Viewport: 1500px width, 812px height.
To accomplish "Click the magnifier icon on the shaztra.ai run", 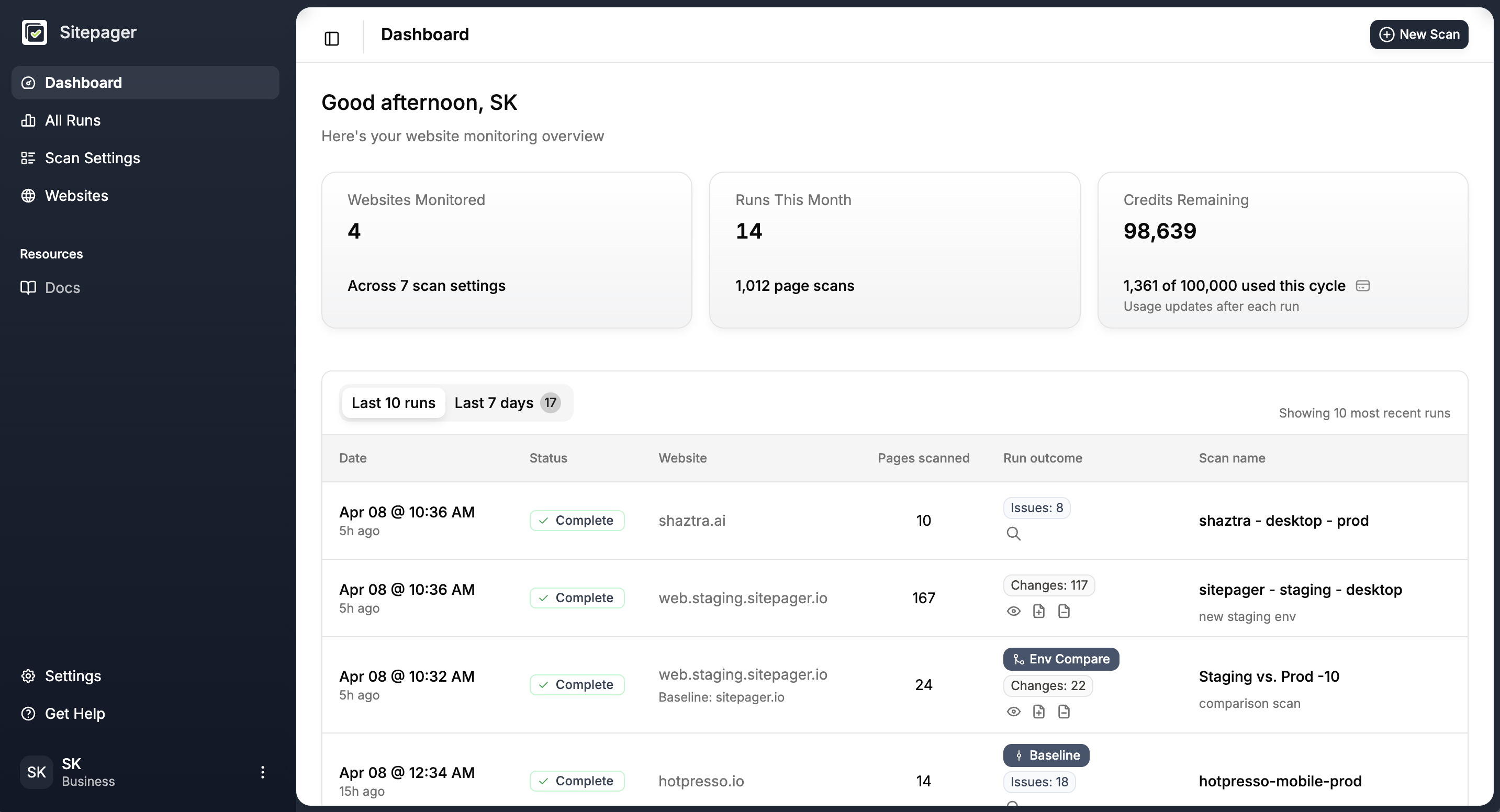I will coord(1014,533).
